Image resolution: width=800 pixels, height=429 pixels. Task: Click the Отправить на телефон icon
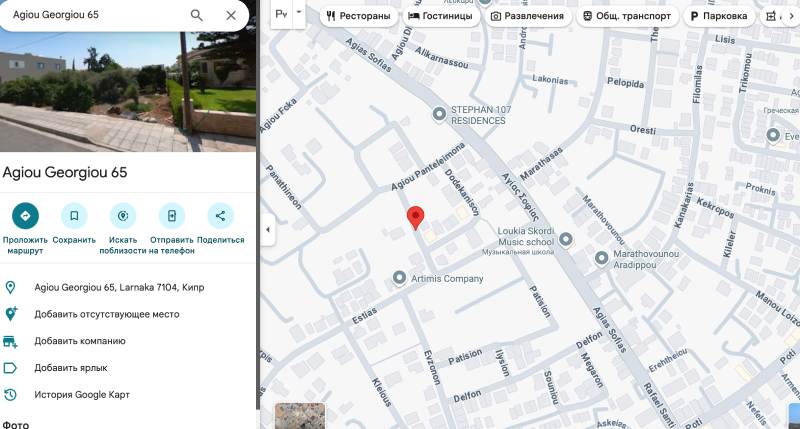click(172, 216)
